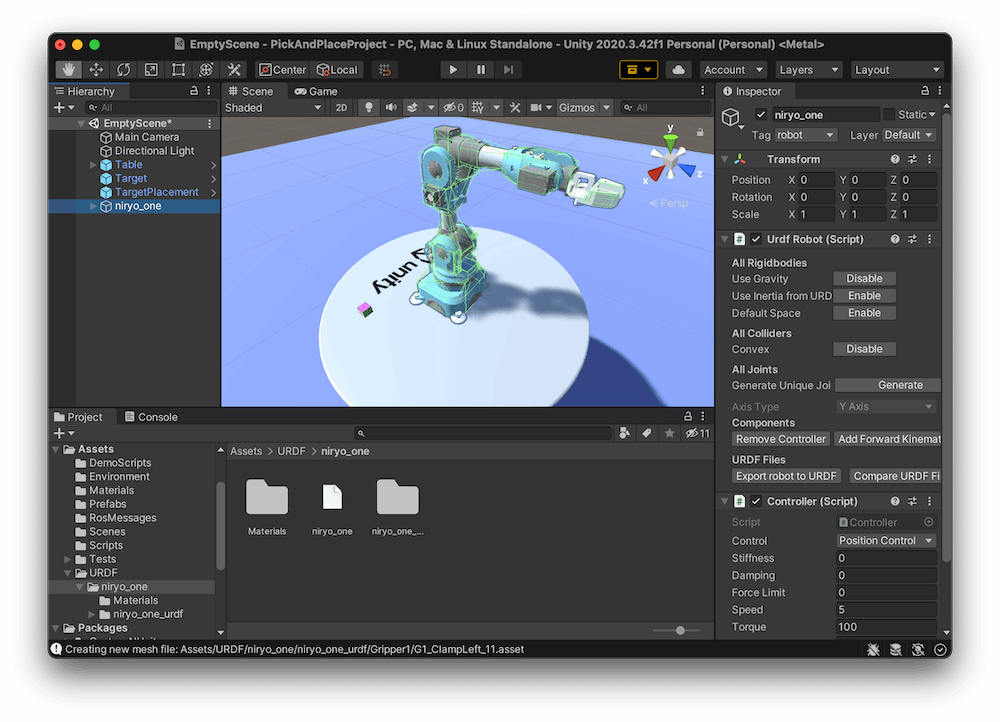Expand niryo_one in Hierarchy

click(93, 206)
